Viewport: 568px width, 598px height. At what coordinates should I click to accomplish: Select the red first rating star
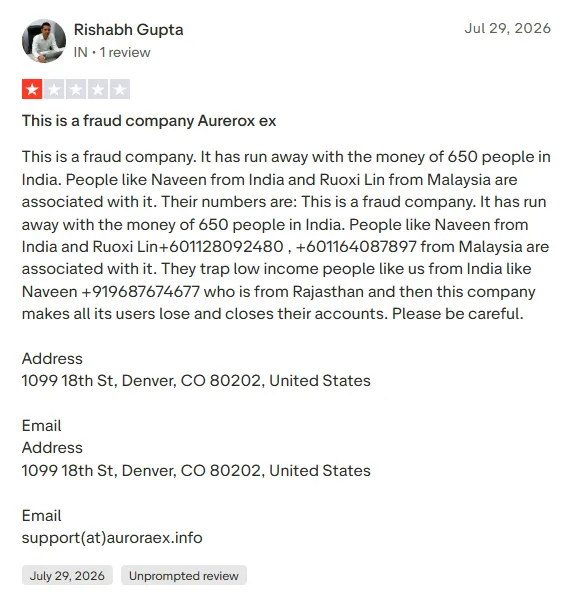pyautogui.click(x=32, y=89)
